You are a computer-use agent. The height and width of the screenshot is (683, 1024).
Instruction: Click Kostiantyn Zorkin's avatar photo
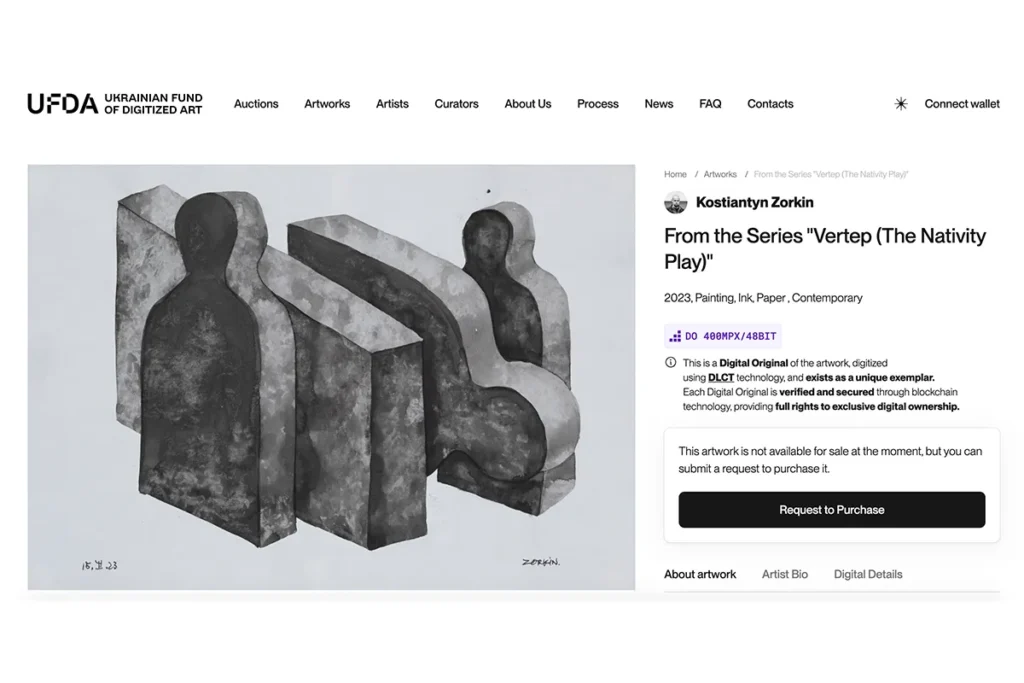pos(676,202)
